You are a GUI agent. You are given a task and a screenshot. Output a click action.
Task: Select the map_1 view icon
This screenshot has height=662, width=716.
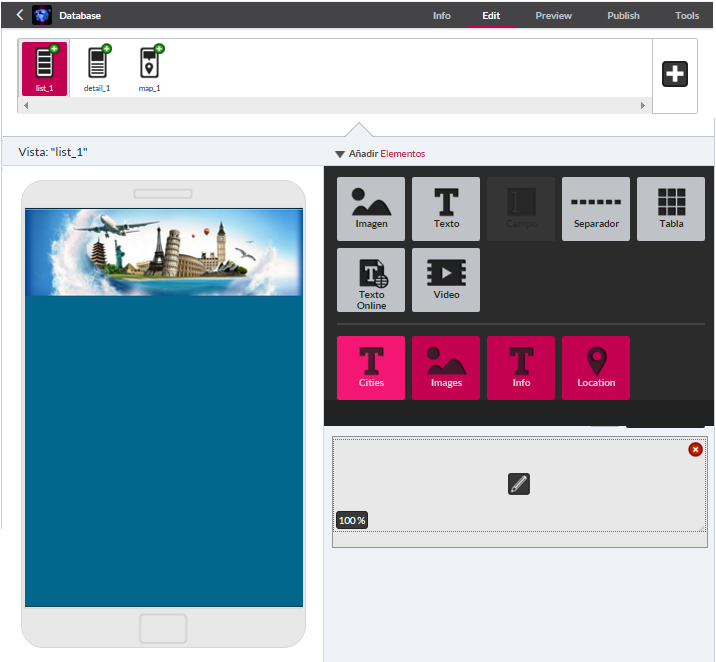point(149,68)
